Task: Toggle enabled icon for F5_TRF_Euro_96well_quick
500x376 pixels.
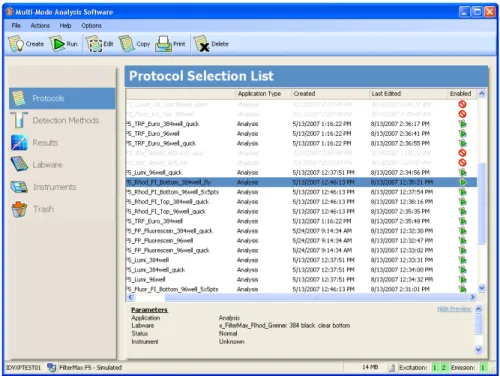Action: pos(462,143)
